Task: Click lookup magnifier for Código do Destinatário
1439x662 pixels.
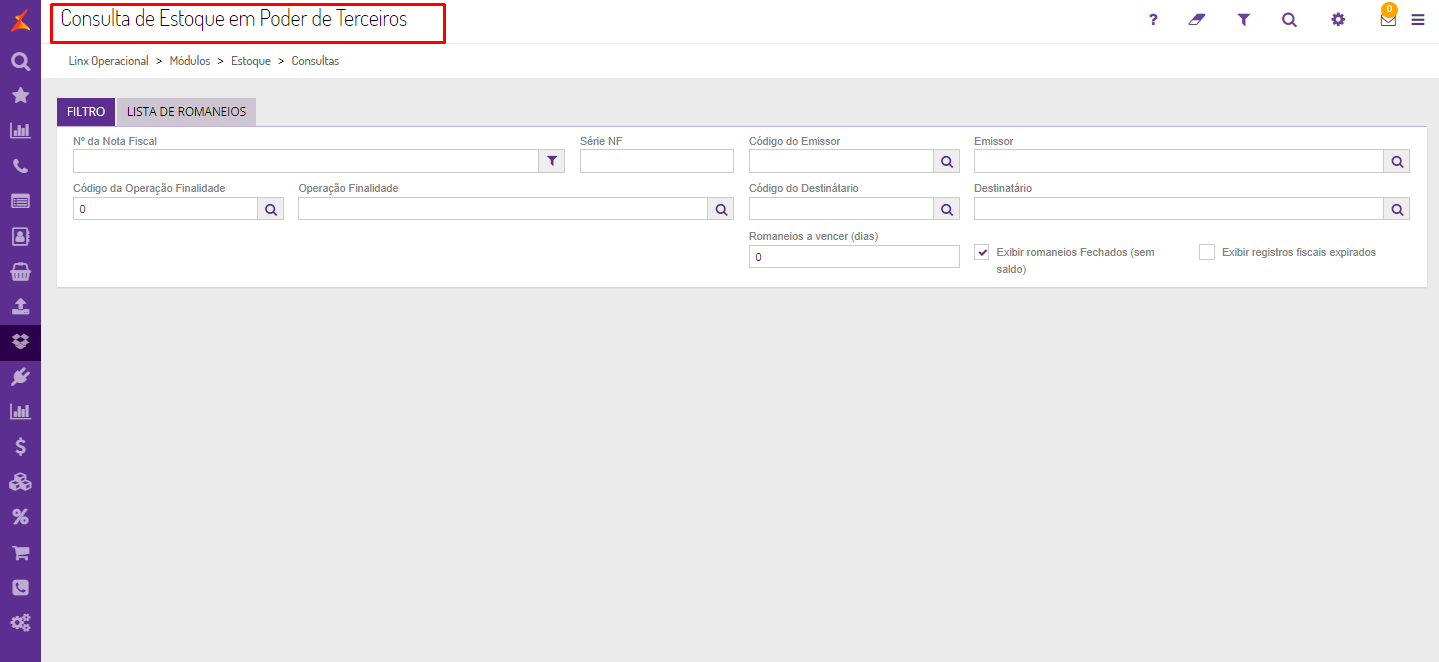Action: [x=946, y=208]
